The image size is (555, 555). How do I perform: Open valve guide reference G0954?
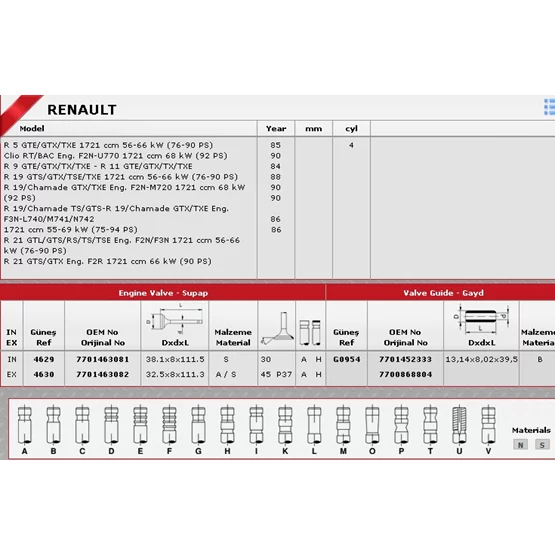[x=347, y=359]
